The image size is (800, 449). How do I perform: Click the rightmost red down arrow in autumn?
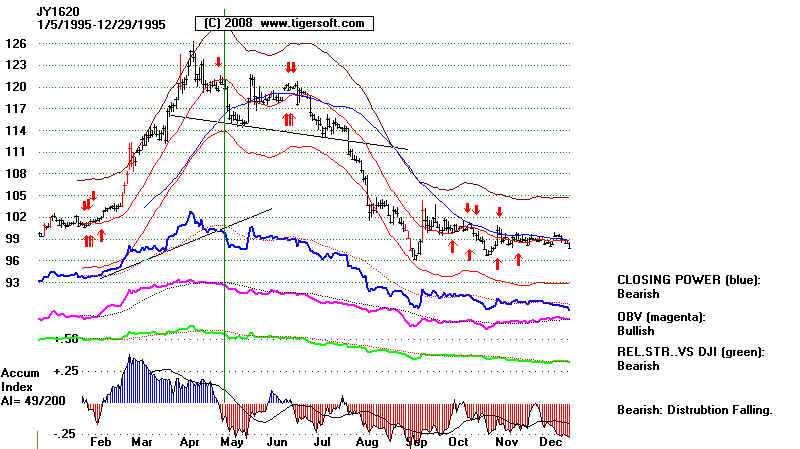(x=499, y=211)
